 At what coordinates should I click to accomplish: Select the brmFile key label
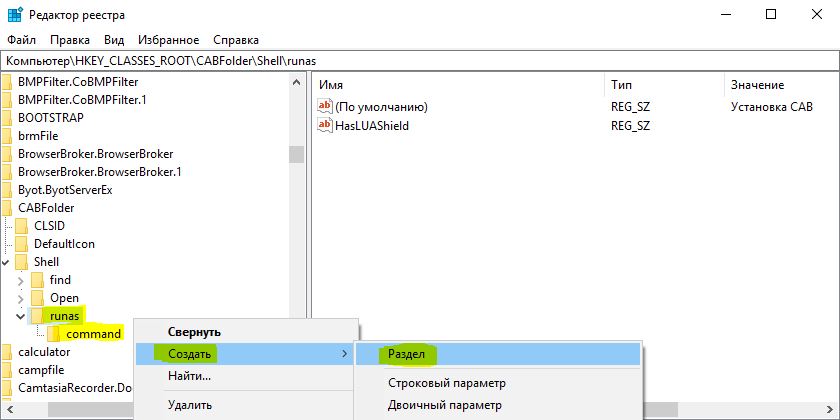pos(38,136)
